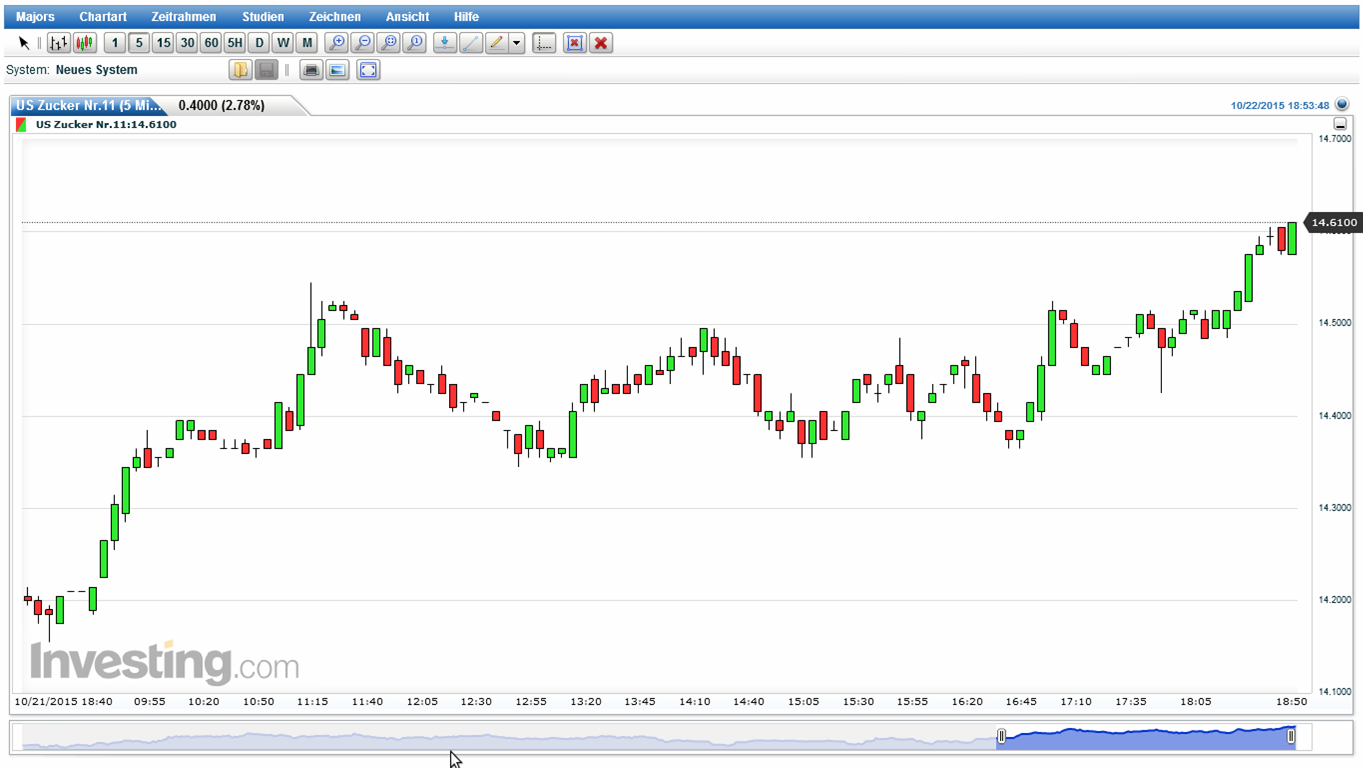The height and width of the screenshot is (768, 1363).
Task: Click the 14.7000 price axis label
Action: click(1335, 139)
